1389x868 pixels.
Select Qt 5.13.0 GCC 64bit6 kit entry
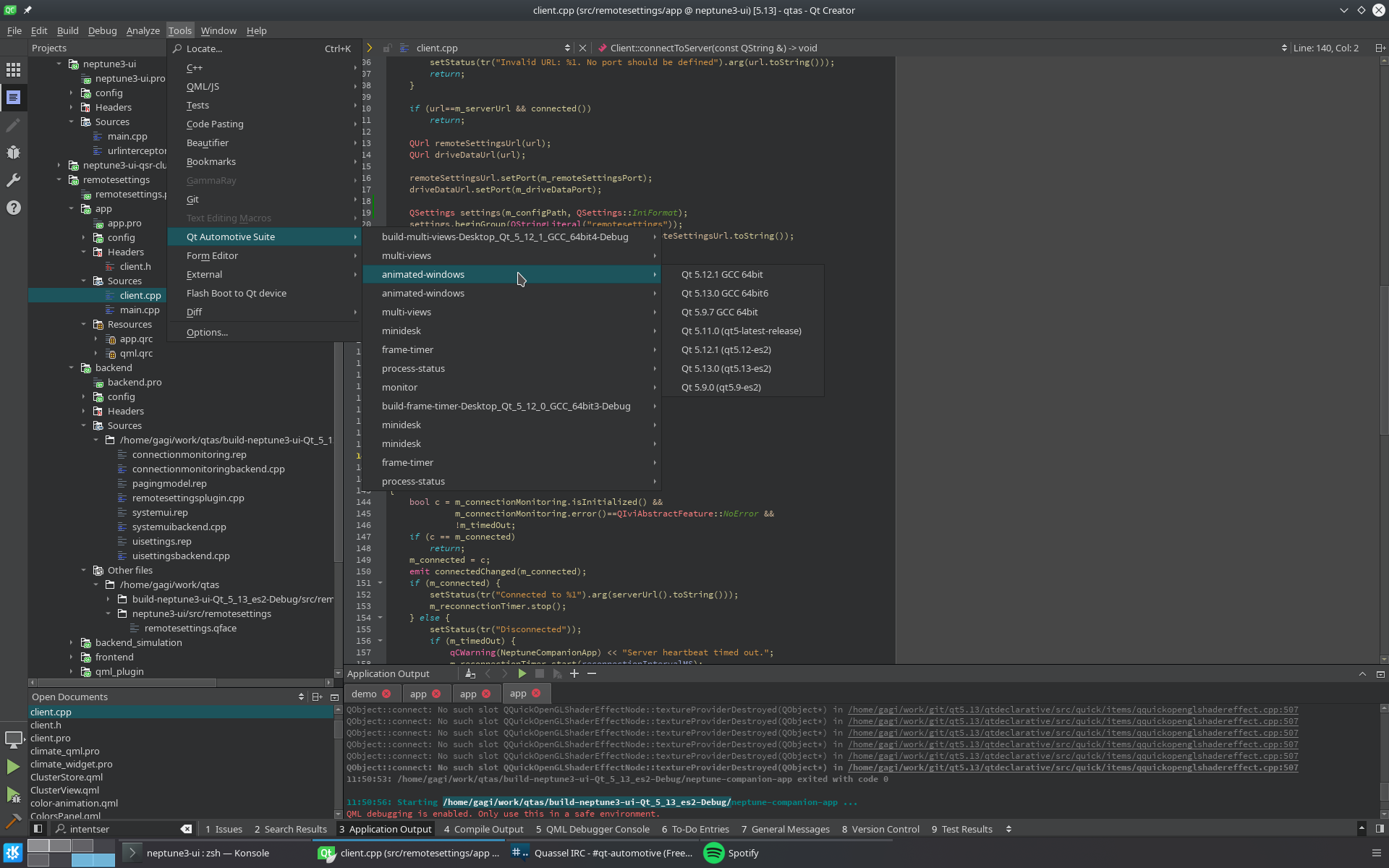[x=725, y=293]
